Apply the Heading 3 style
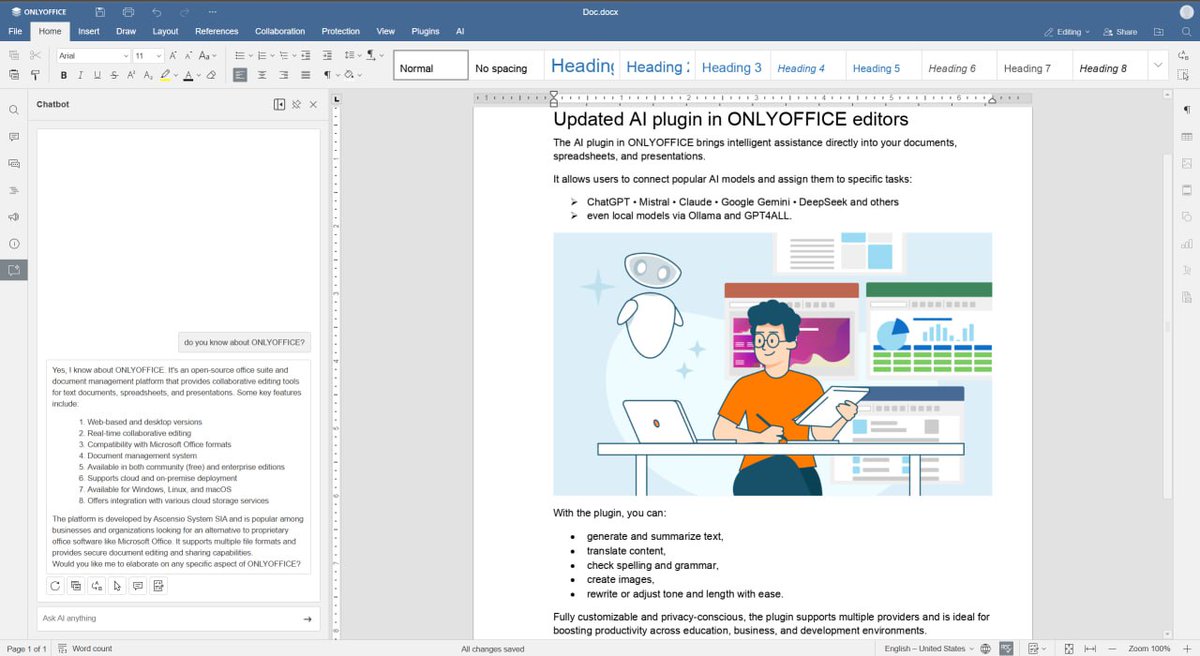Image resolution: width=1200 pixels, height=656 pixels. point(731,68)
